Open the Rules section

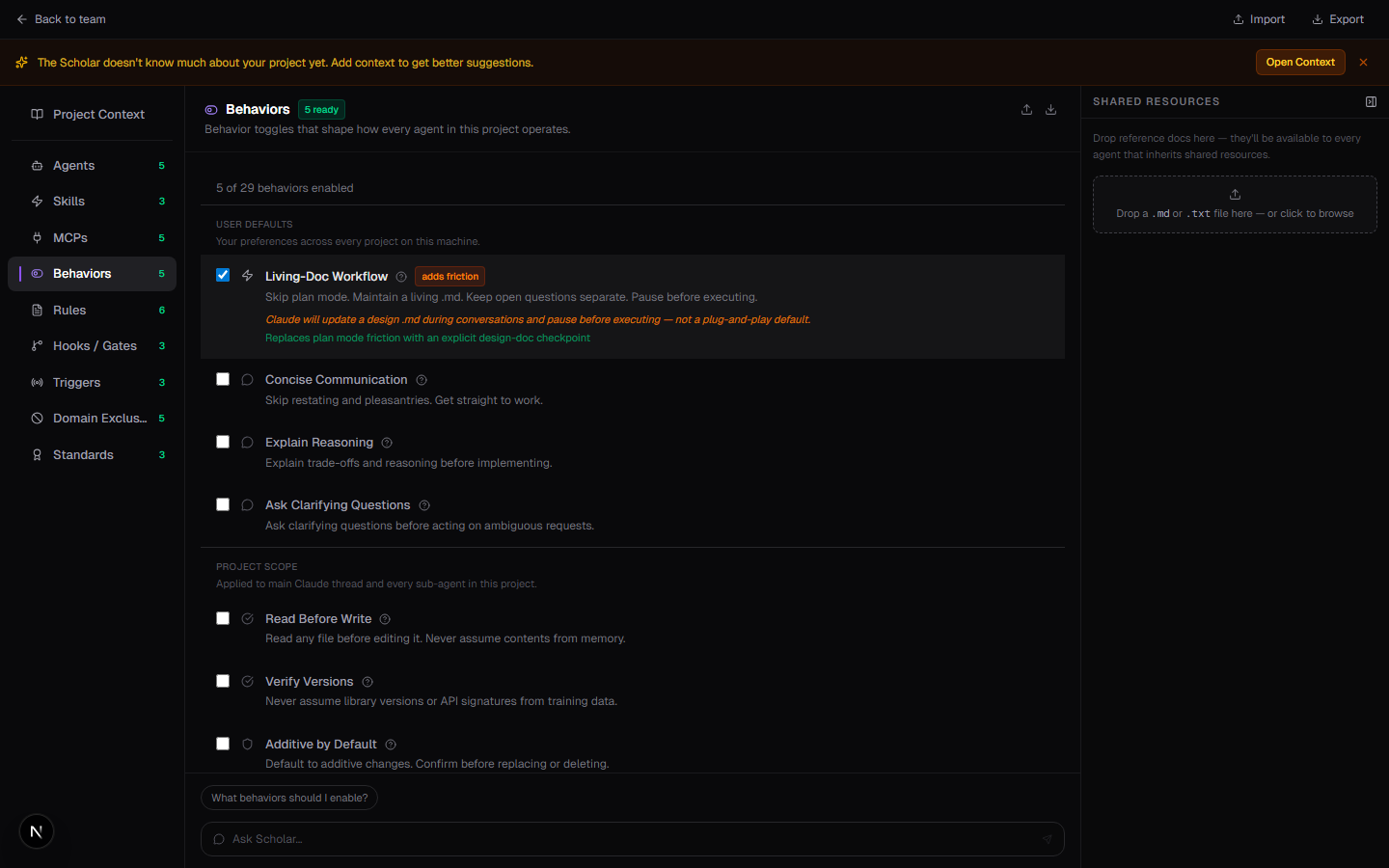coord(92,311)
